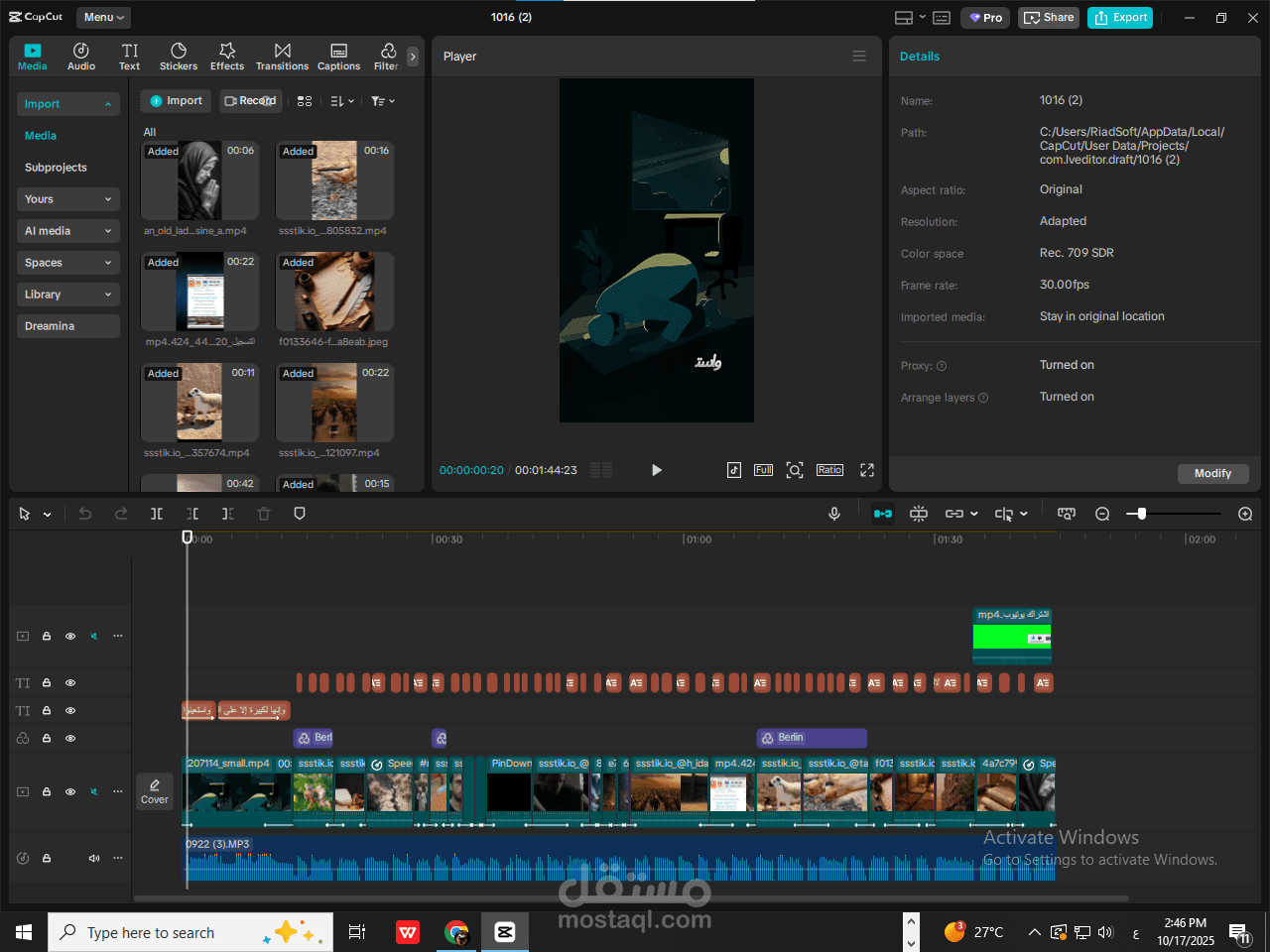
Task: Open more options for the main video track
Action: [118, 791]
